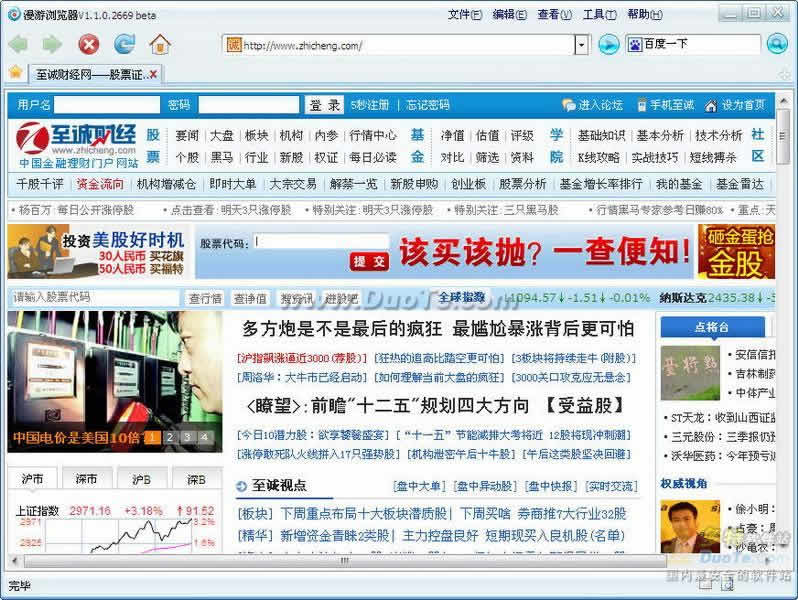Stop loading with the red X icon
Screen dimensions: 798x600
tap(89, 45)
